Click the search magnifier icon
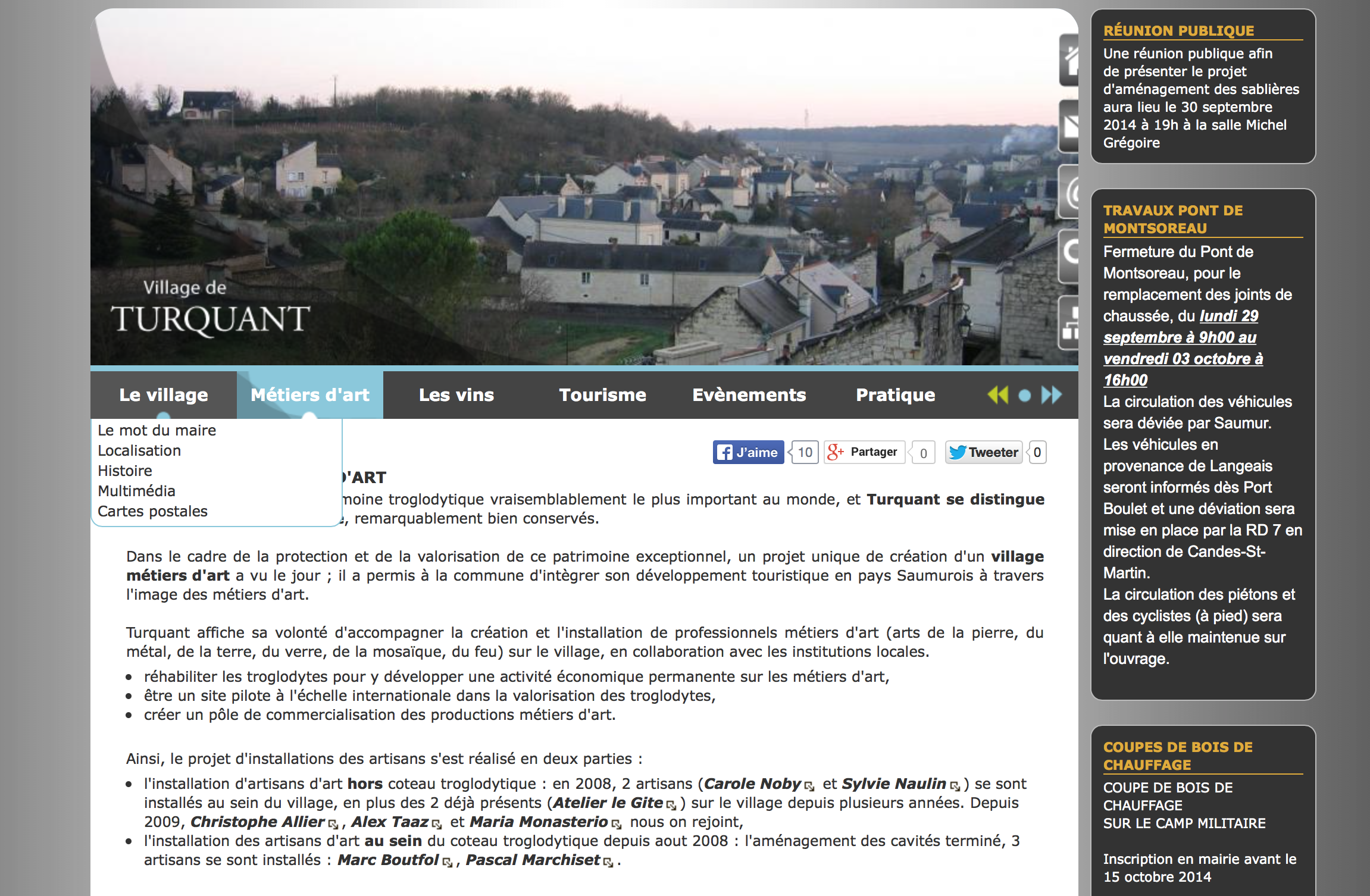Screen dimensions: 1370x896 tap(1069, 256)
